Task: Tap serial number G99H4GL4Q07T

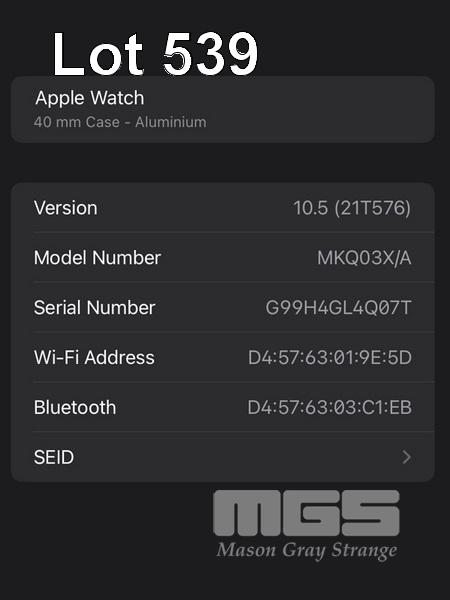Action: (339, 307)
